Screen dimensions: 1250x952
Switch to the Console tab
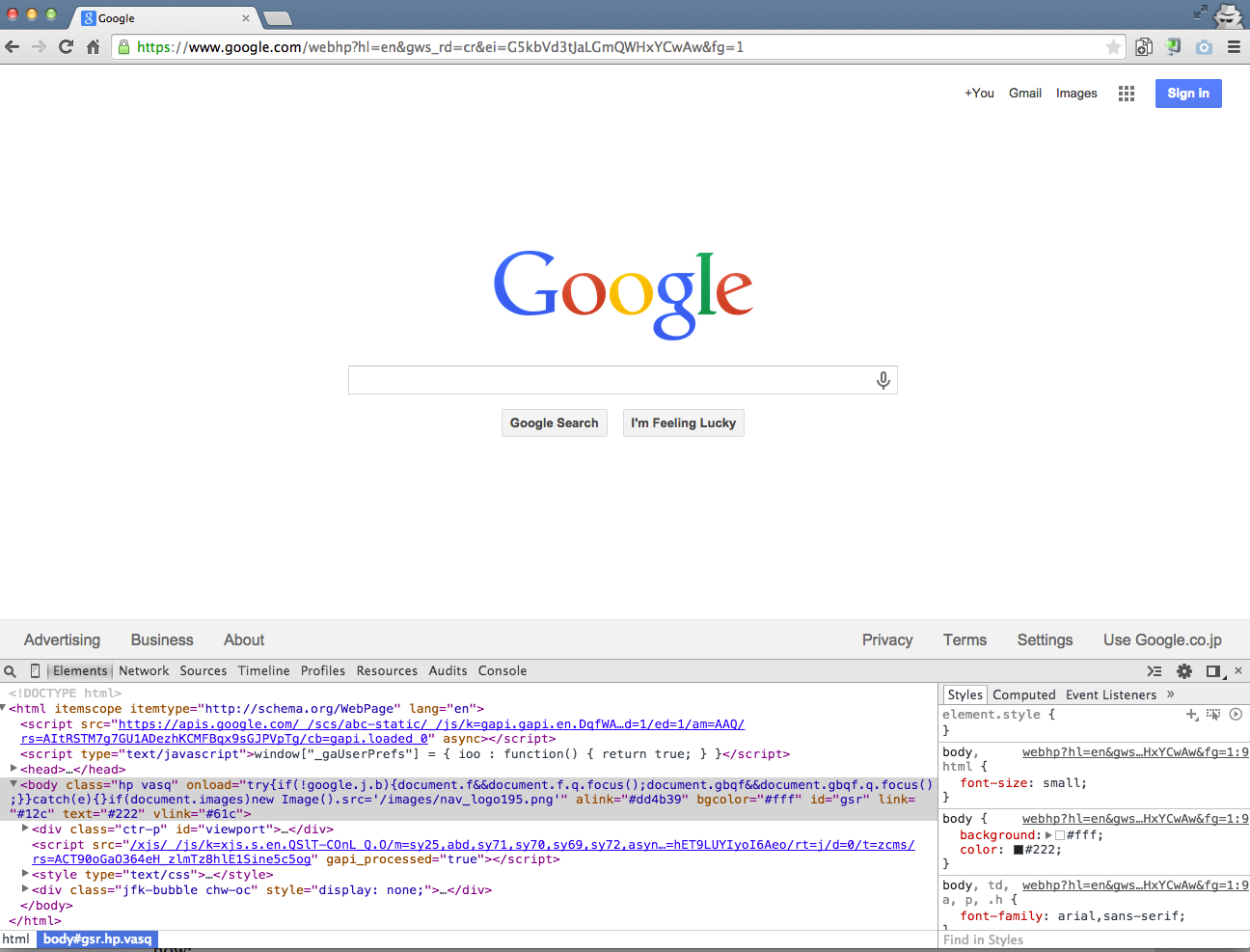pos(503,671)
